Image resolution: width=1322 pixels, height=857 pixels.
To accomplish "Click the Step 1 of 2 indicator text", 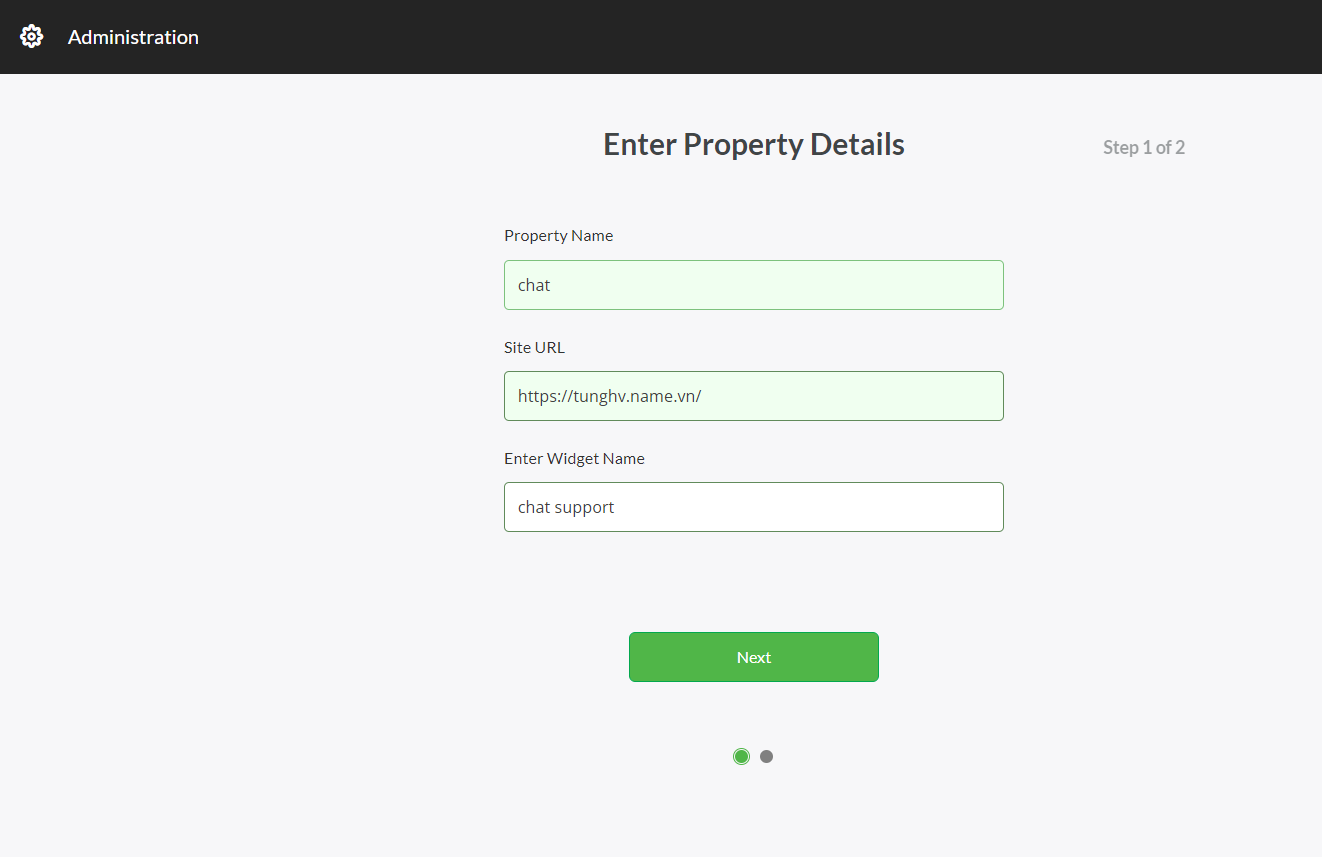I will point(1144,147).
